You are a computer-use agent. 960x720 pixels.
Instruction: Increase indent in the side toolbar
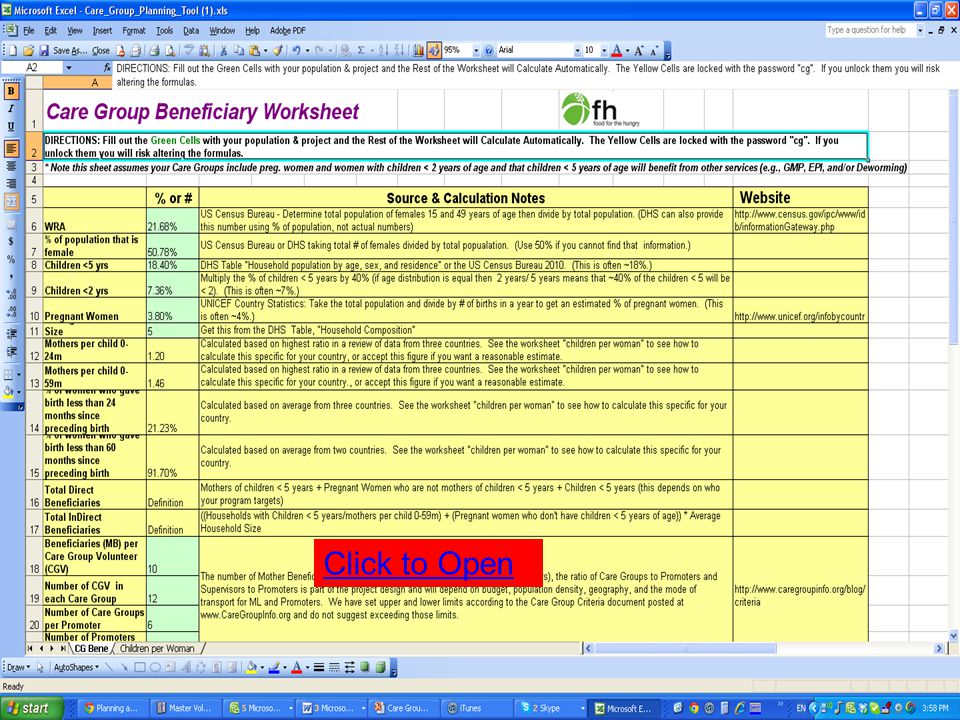pos(10,351)
